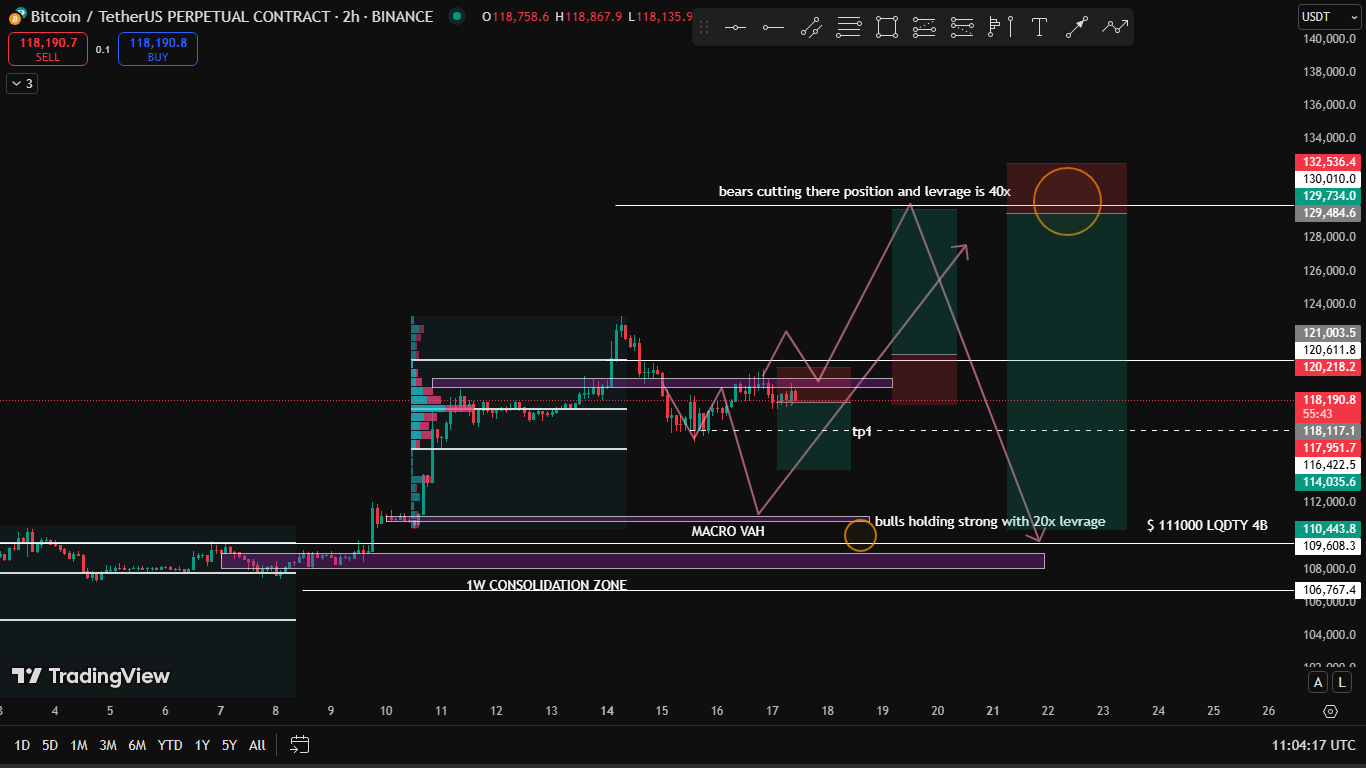Screen dimensions: 1366x768
Task: Toggle log scale with L button
Action: [1342, 682]
